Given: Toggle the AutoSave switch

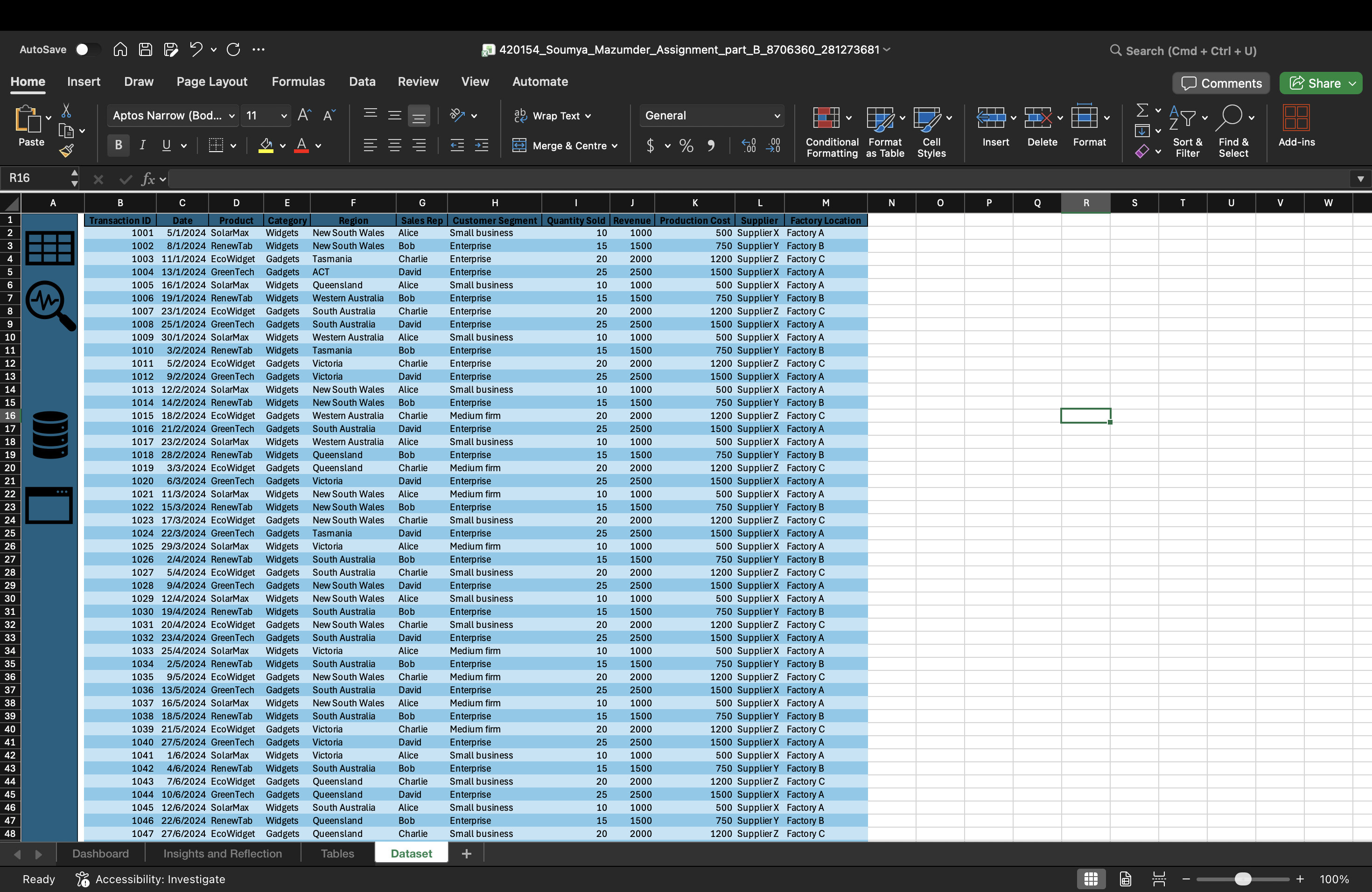Looking at the screenshot, I should 88,49.
